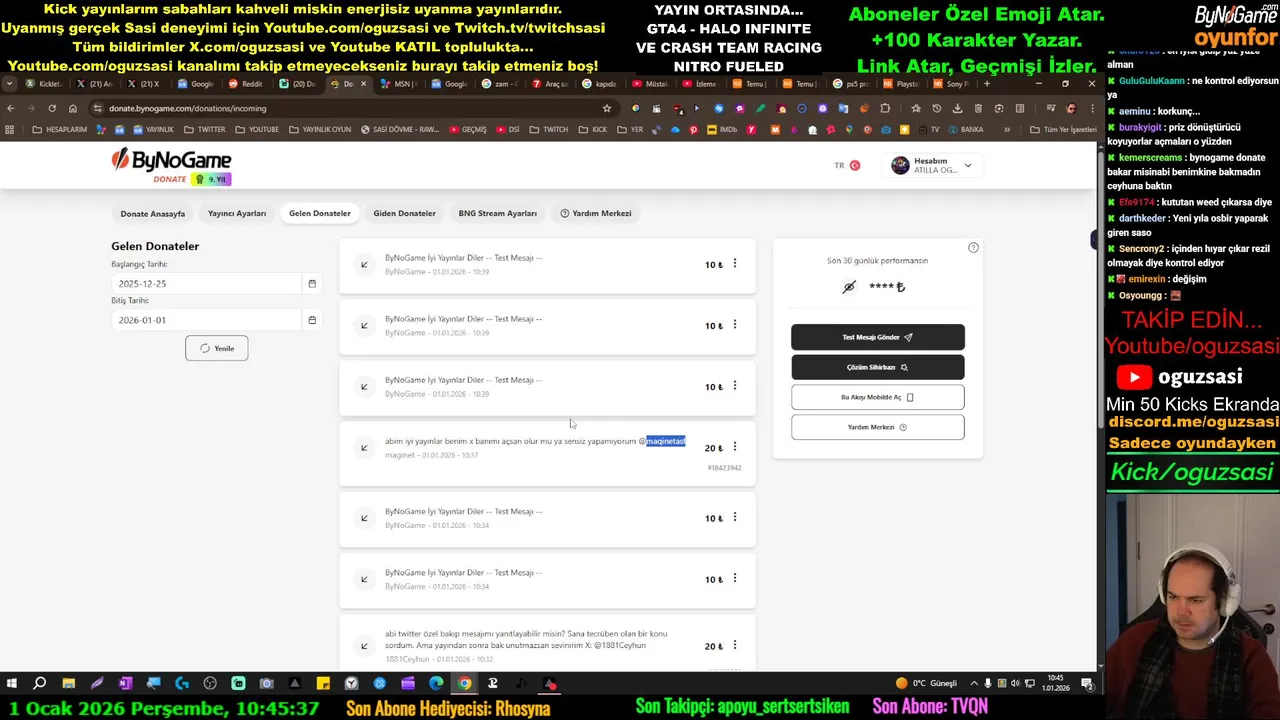Open notification center in system tray
The height and width of the screenshot is (720, 1280).
(x=1087, y=684)
